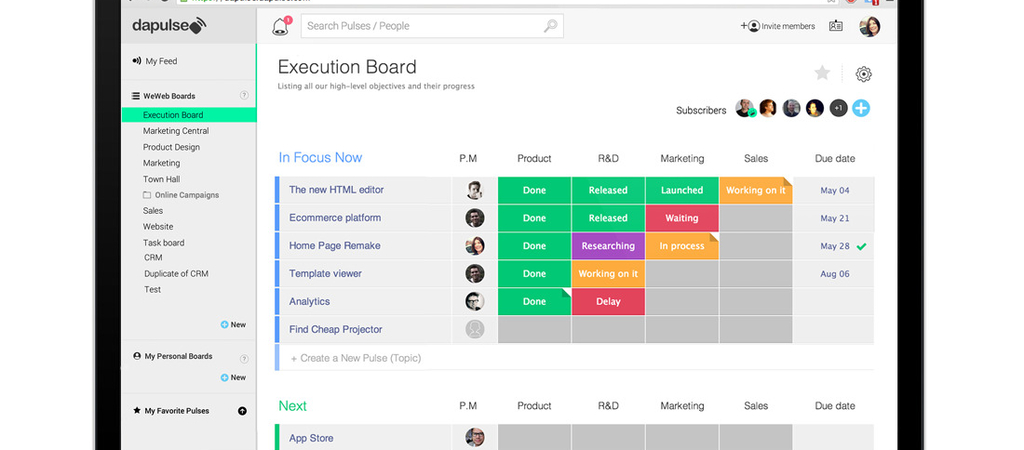Collapse My Favorite Pulses arrow

[x=242, y=411]
